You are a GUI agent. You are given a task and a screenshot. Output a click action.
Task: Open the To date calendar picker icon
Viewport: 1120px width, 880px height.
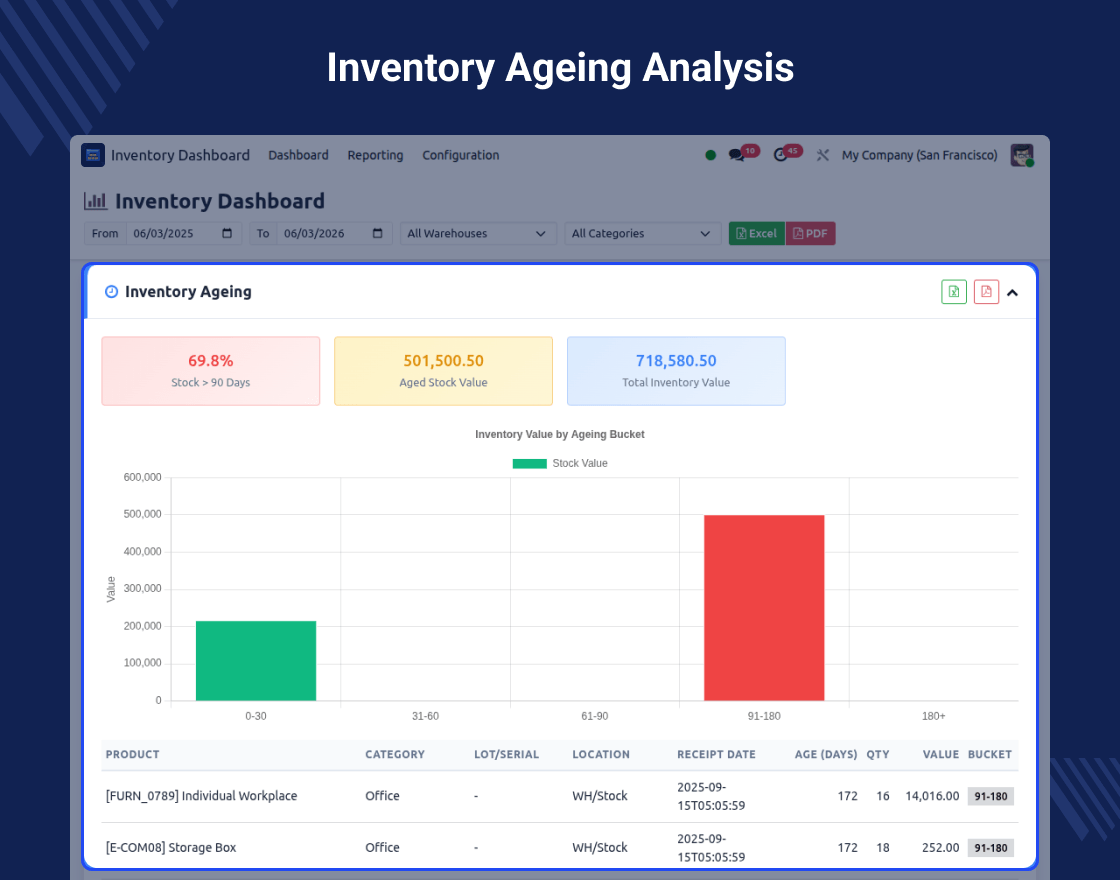(x=378, y=234)
